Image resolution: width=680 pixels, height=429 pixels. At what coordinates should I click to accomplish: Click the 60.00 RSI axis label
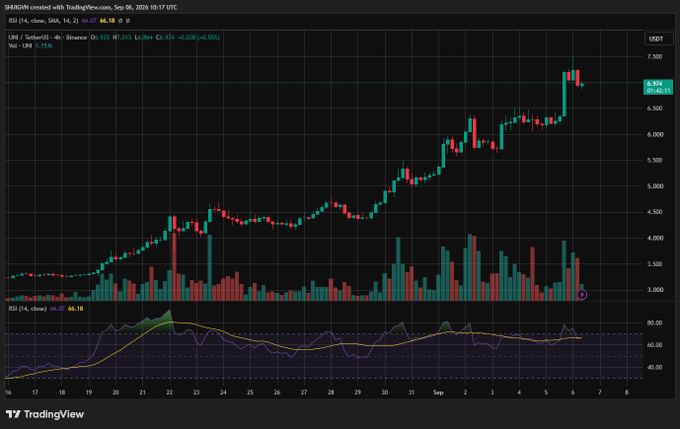[654, 345]
